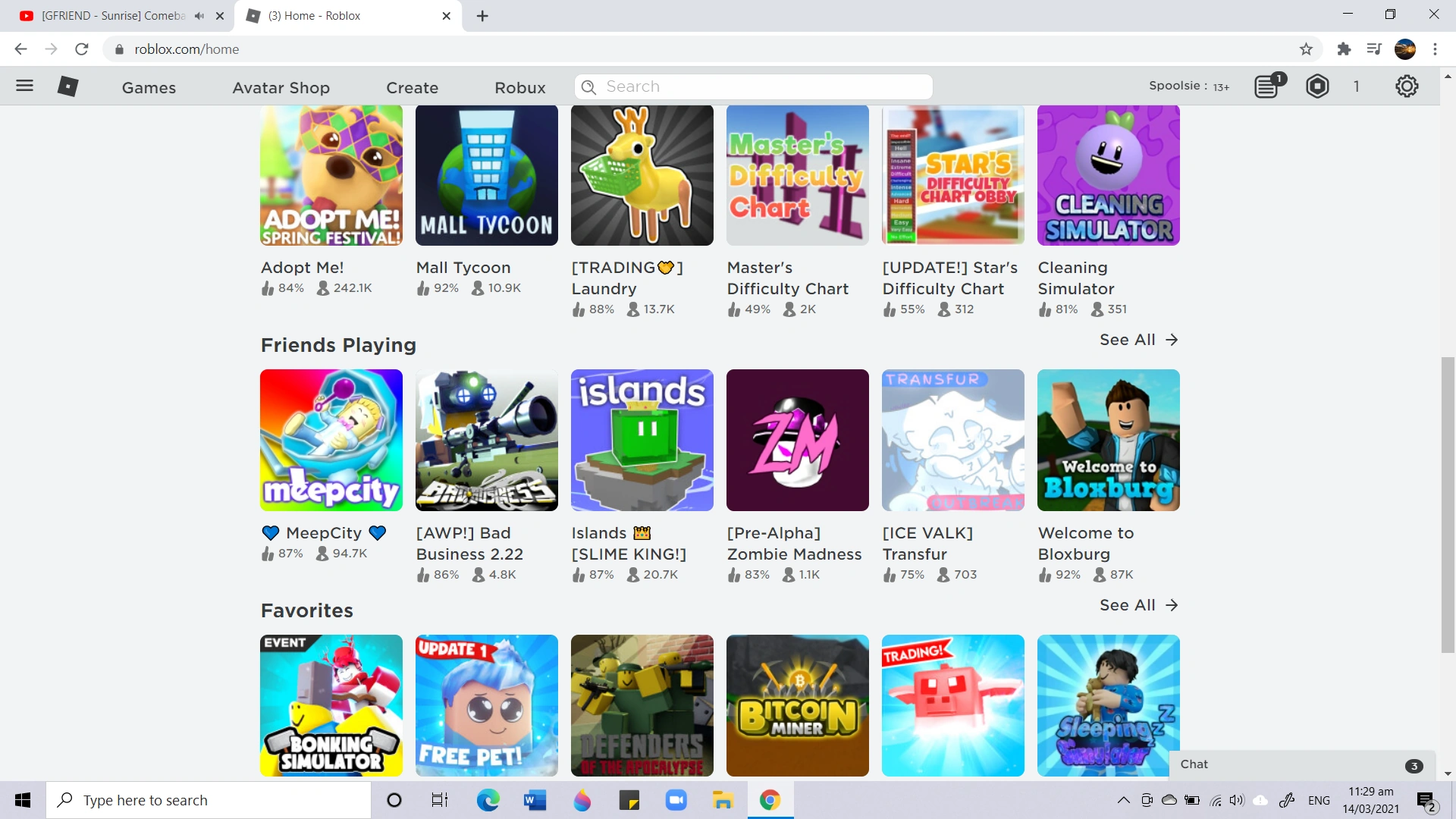The height and width of the screenshot is (819, 1456).
Task: Click the page vertical scrollbar thumb
Action: click(x=1448, y=504)
